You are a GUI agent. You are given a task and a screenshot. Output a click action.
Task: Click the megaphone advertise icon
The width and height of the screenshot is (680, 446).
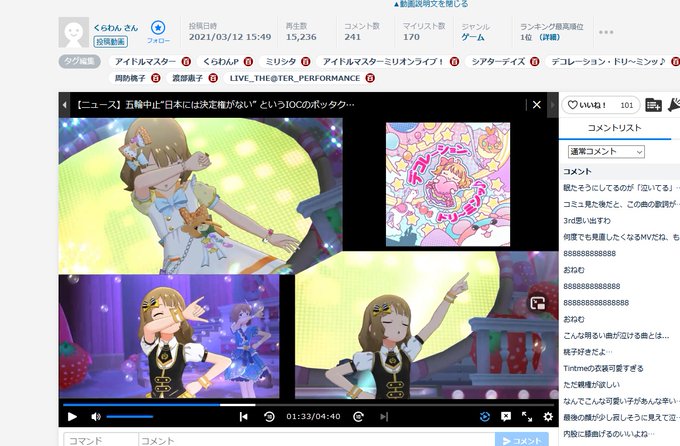tap(674, 105)
